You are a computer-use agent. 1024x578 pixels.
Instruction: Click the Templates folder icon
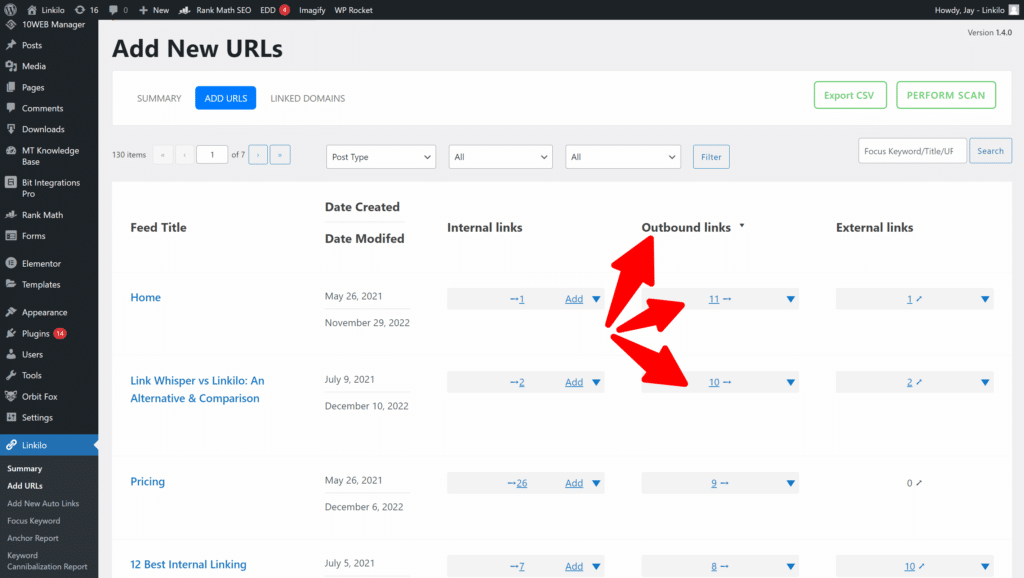[x=11, y=284]
